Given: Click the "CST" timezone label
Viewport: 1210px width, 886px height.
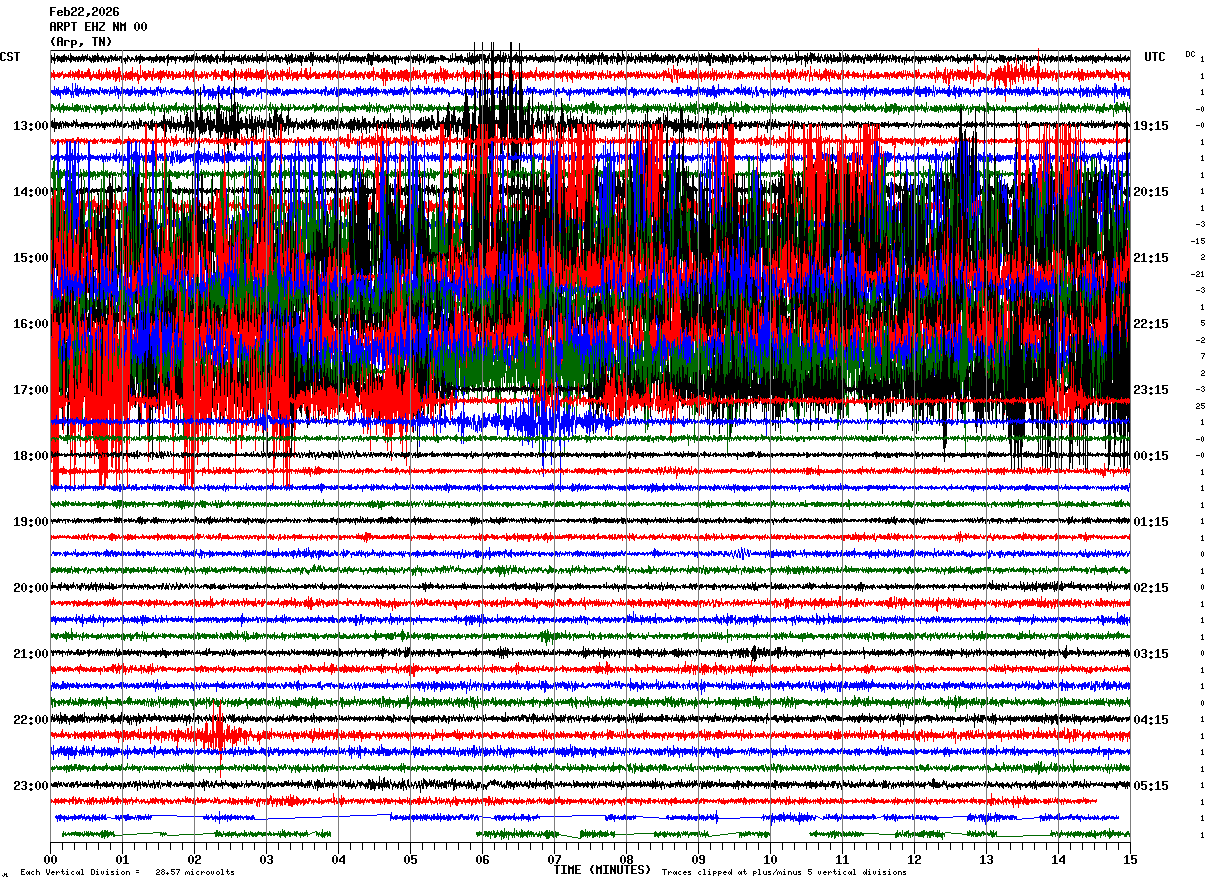Looking at the screenshot, I should click(10, 57).
